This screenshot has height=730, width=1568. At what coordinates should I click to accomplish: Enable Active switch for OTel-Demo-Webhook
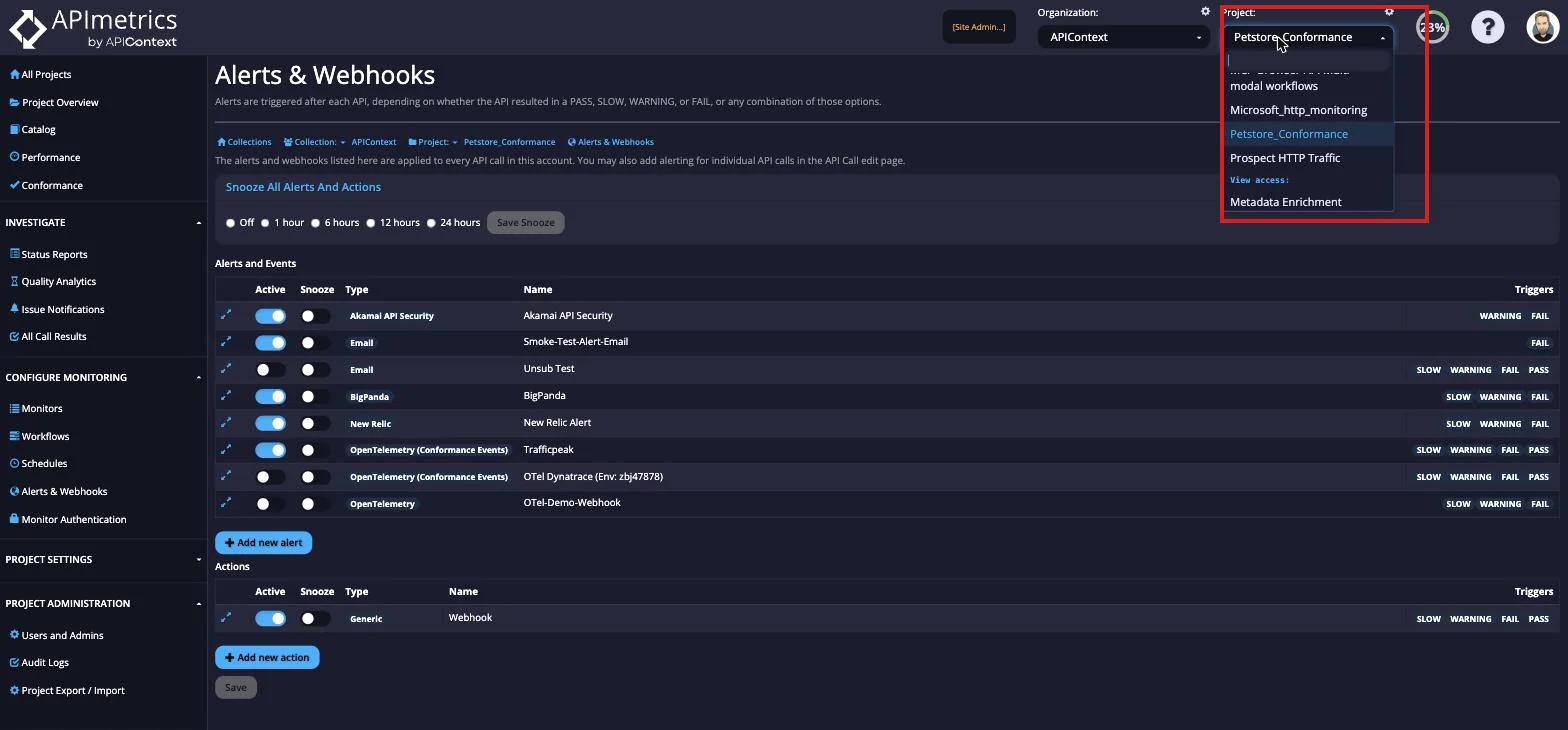coord(270,504)
